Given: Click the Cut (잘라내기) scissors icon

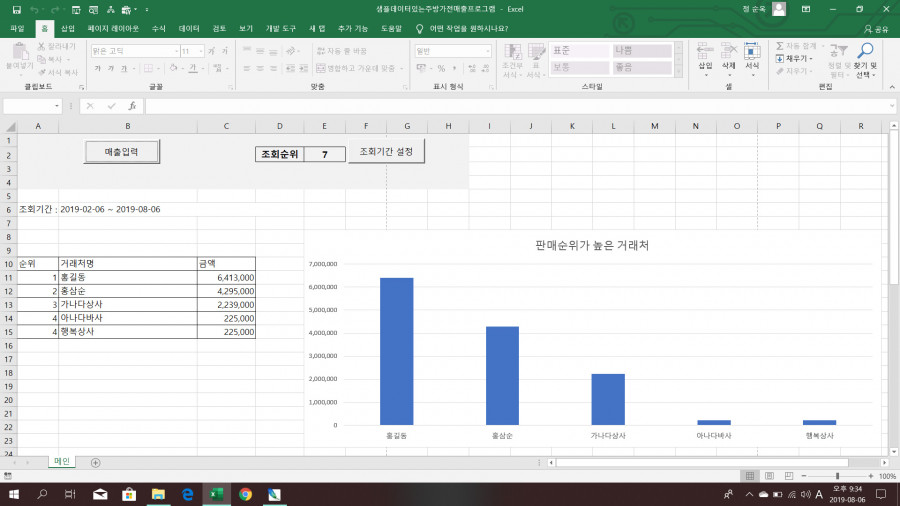Looking at the screenshot, I should [x=41, y=46].
